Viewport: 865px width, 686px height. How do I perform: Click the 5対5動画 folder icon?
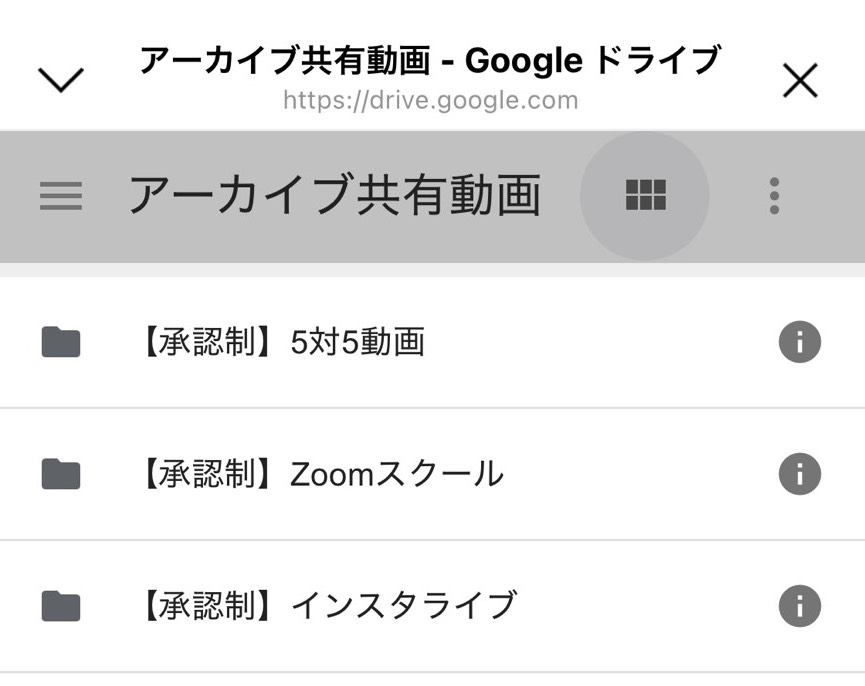pyautogui.click(x=61, y=343)
